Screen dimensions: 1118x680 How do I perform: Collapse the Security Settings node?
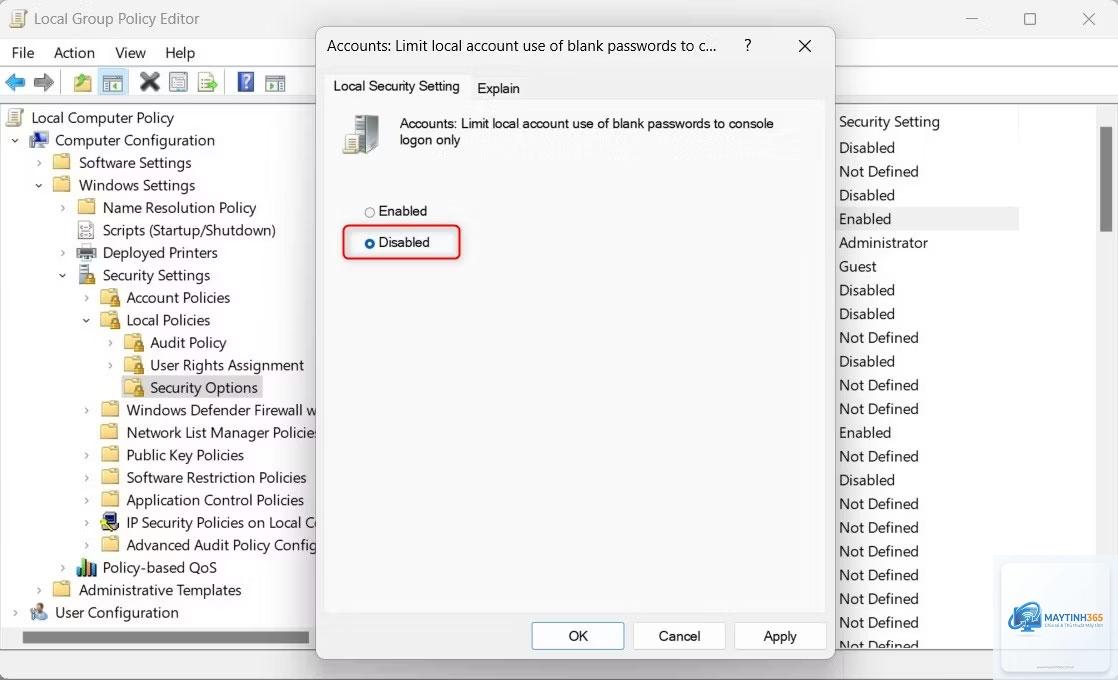[63, 275]
